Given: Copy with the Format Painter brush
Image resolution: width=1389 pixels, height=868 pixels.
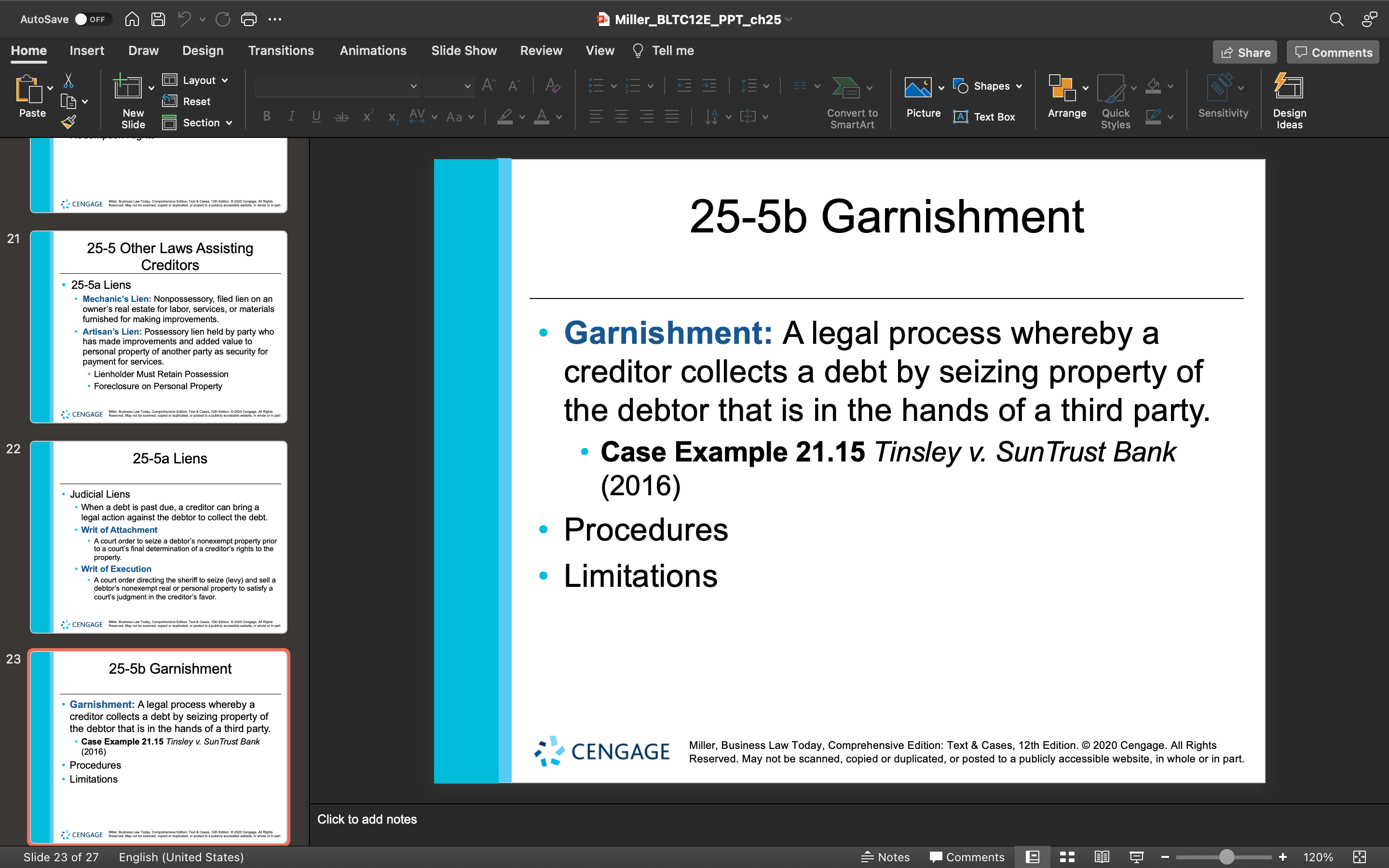Looking at the screenshot, I should coord(68,122).
